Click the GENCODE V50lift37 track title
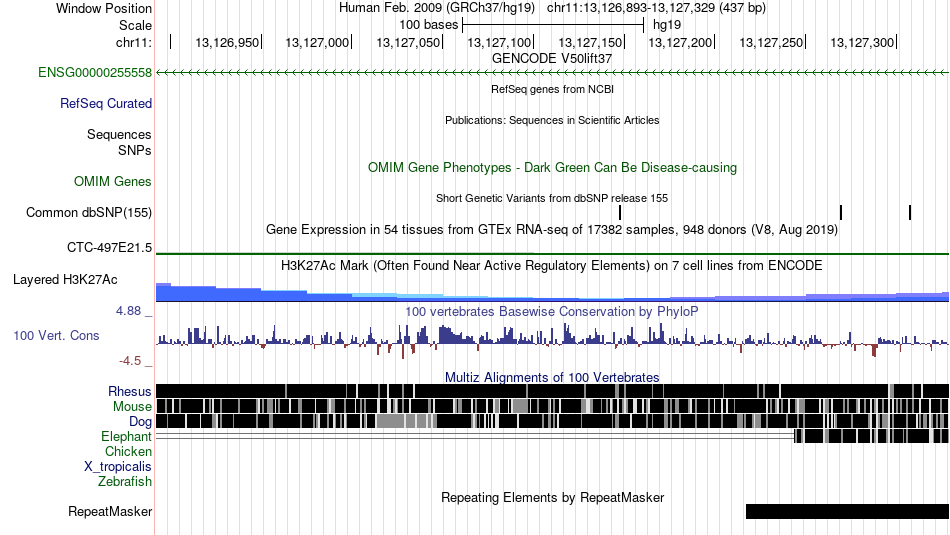The image size is (950, 535). pyautogui.click(x=552, y=59)
